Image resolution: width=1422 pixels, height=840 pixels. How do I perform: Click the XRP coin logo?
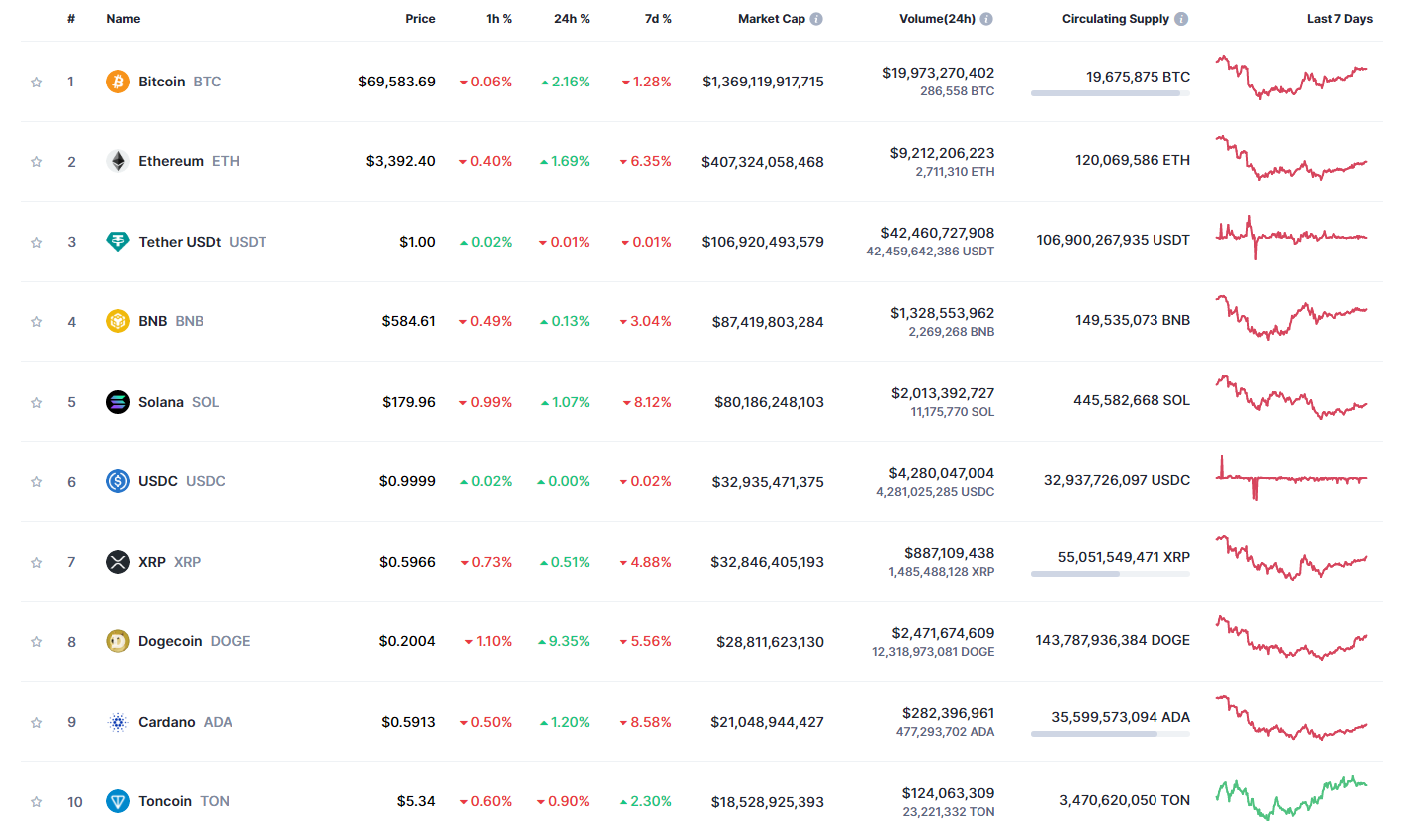pos(118,562)
